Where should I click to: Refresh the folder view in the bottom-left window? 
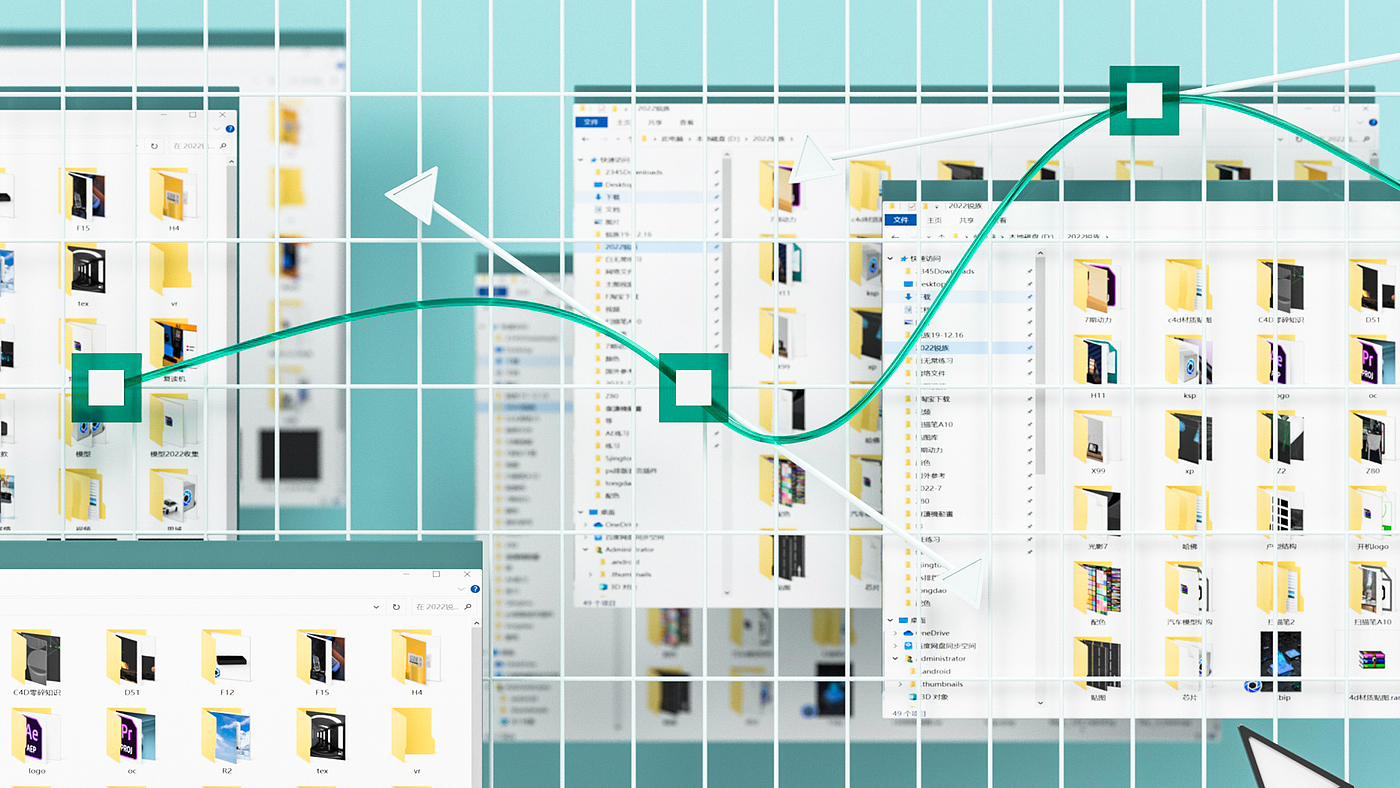396,607
